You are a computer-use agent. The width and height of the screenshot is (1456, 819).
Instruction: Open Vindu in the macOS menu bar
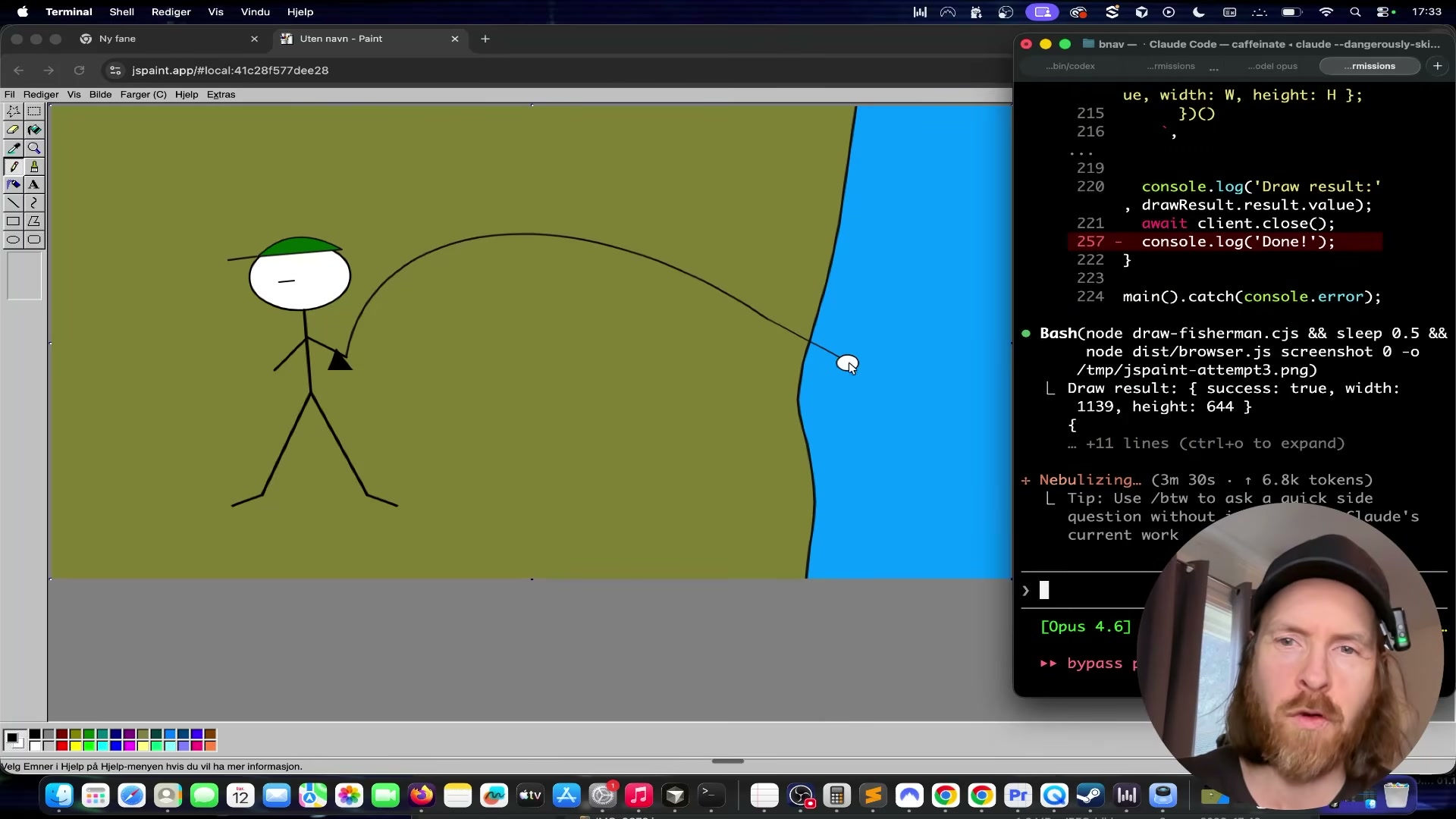(x=255, y=12)
